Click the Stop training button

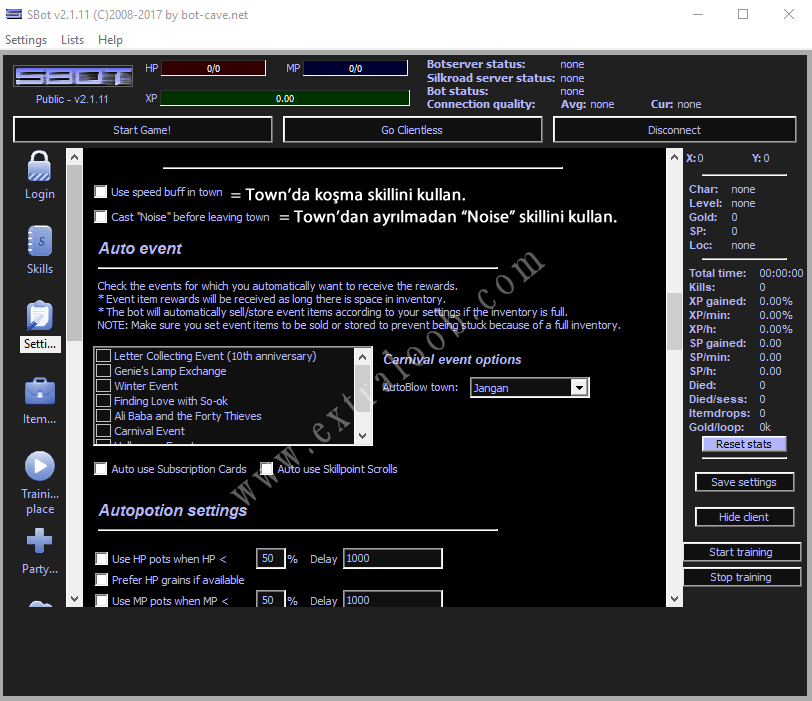tap(741, 577)
